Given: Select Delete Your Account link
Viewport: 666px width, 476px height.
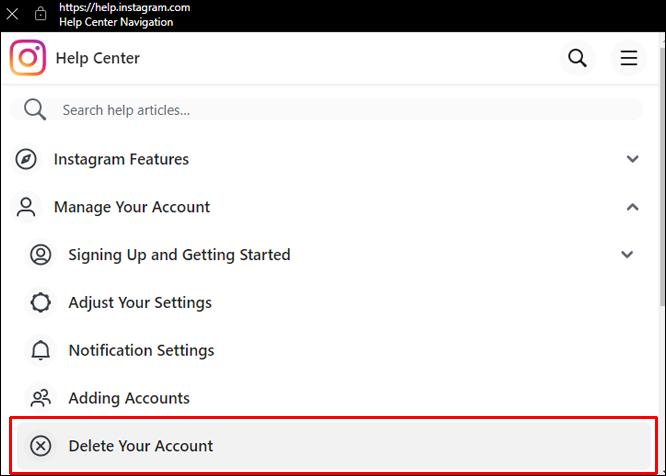Looking at the screenshot, I should [x=141, y=446].
